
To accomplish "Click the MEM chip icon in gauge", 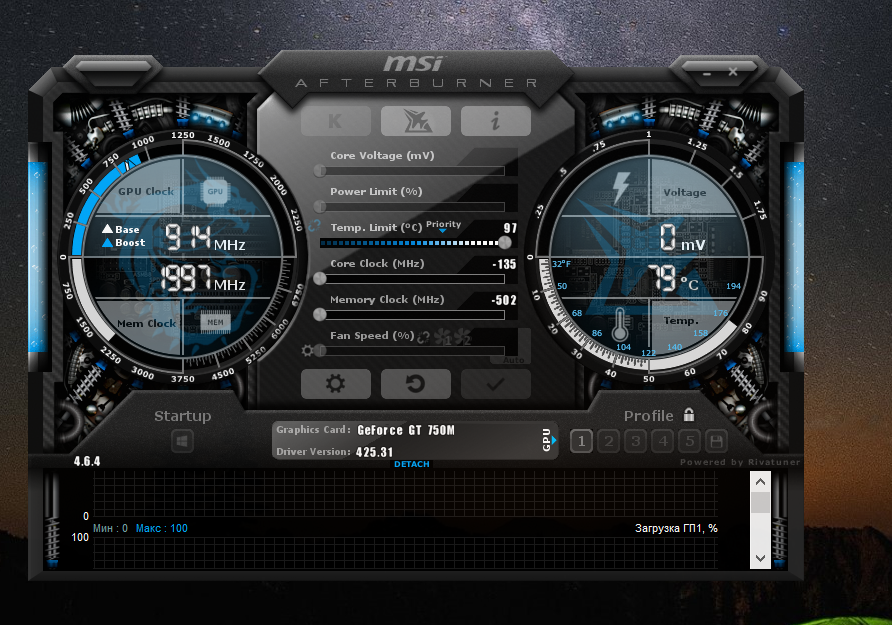I will coord(216,322).
